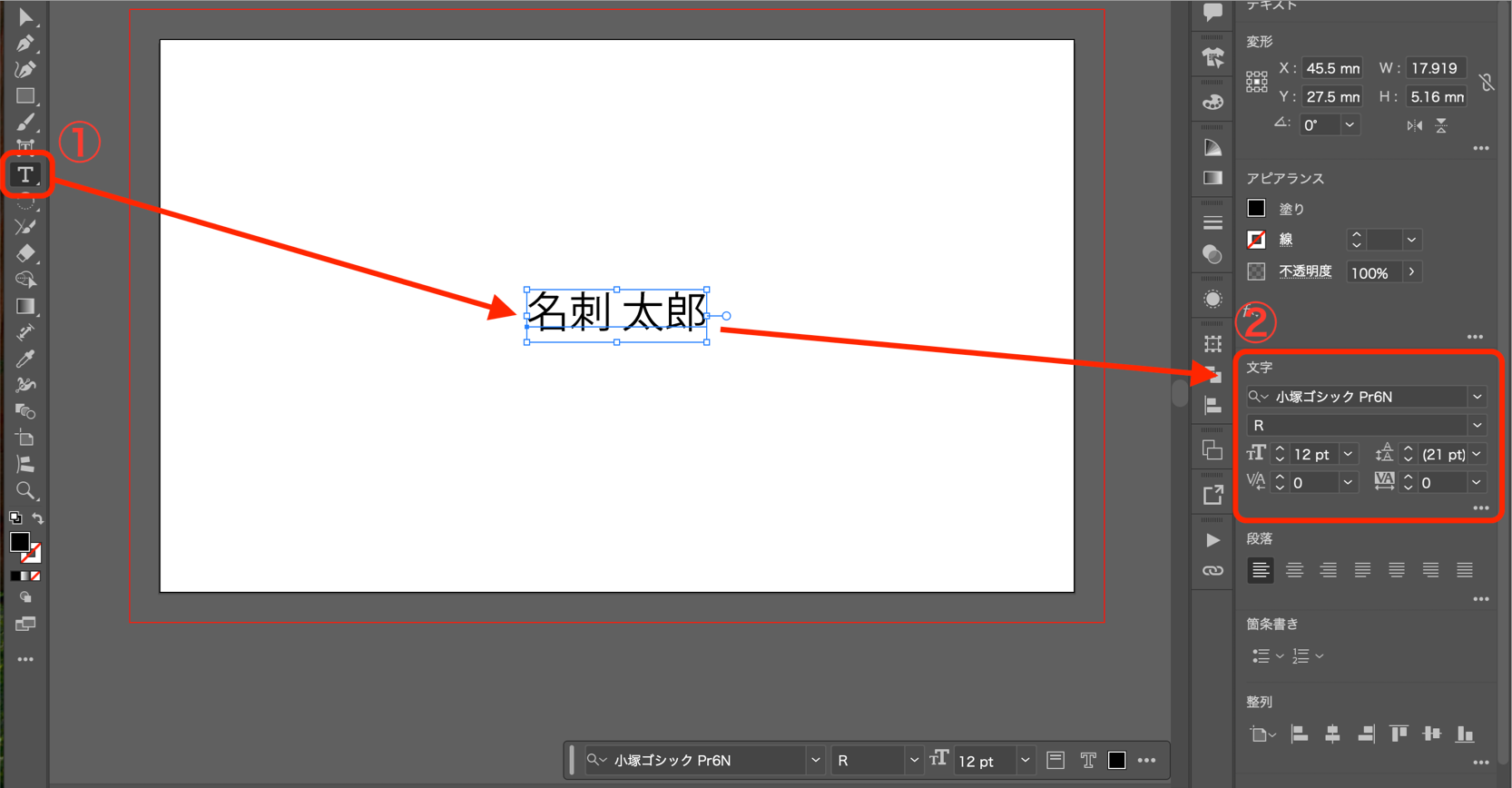Open font size dropdown in 文字 panel
The image size is (1512, 788).
click(1348, 454)
